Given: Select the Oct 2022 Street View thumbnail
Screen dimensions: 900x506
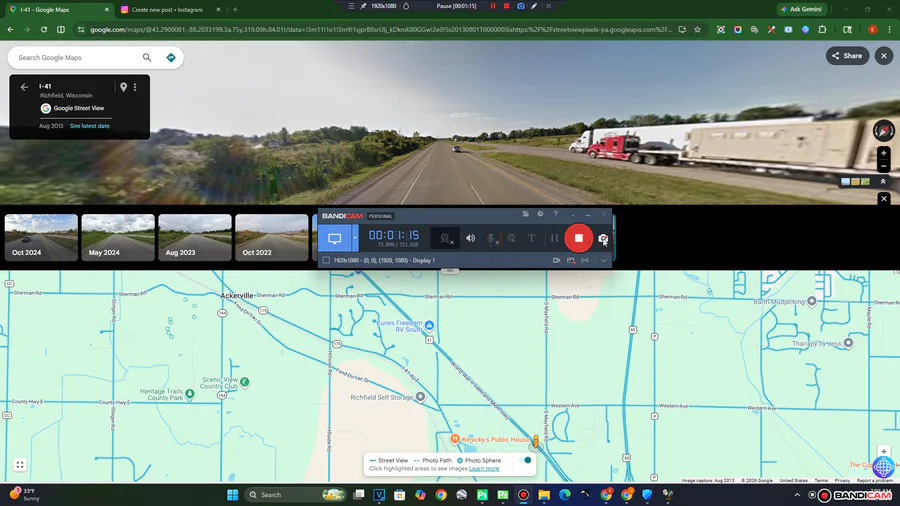Looking at the screenshot, I should tap(272, 238).
